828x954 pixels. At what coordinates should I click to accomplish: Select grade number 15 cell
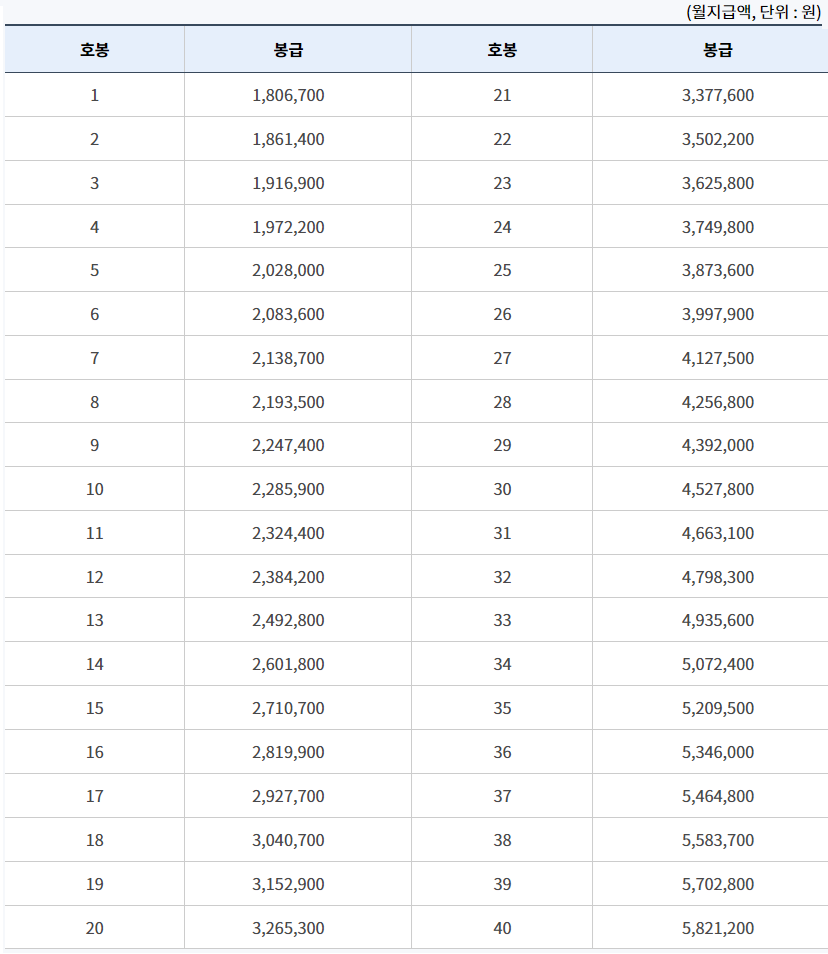coord(94,708)
